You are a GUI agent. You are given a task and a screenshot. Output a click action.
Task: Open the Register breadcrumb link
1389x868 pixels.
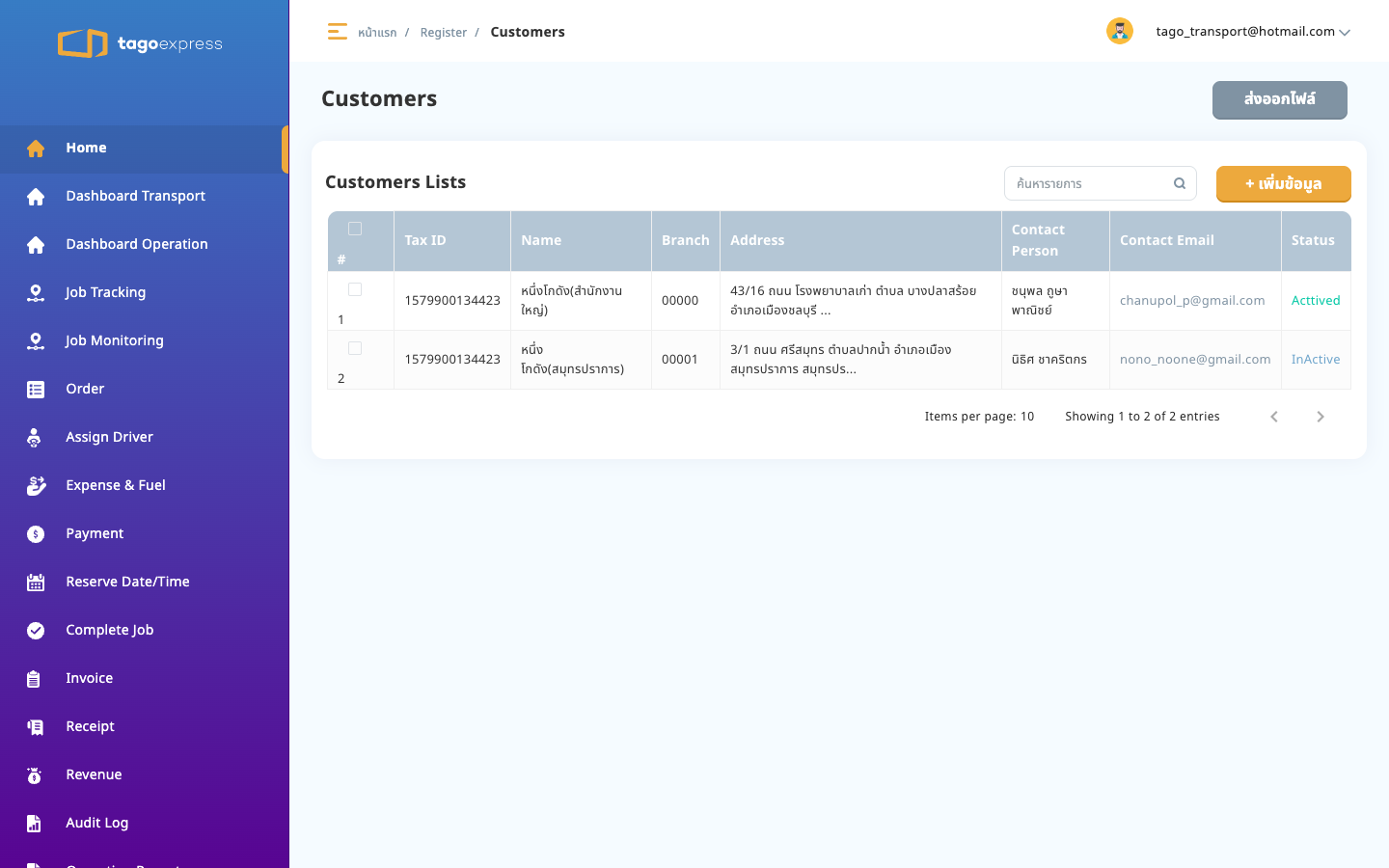[443, 33]
